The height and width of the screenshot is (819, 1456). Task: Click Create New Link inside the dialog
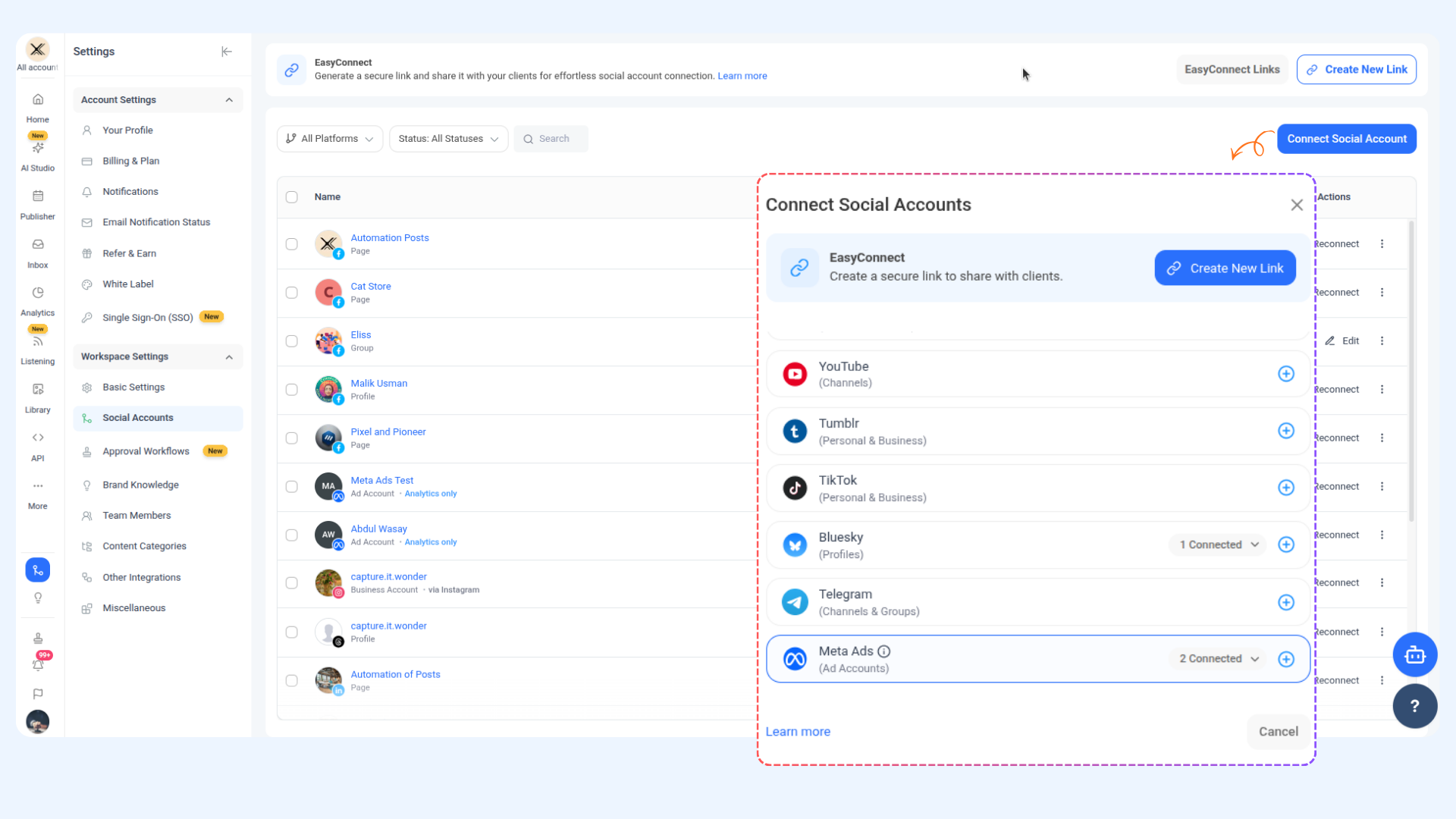pyautogui.click(x=1225, y=268)
